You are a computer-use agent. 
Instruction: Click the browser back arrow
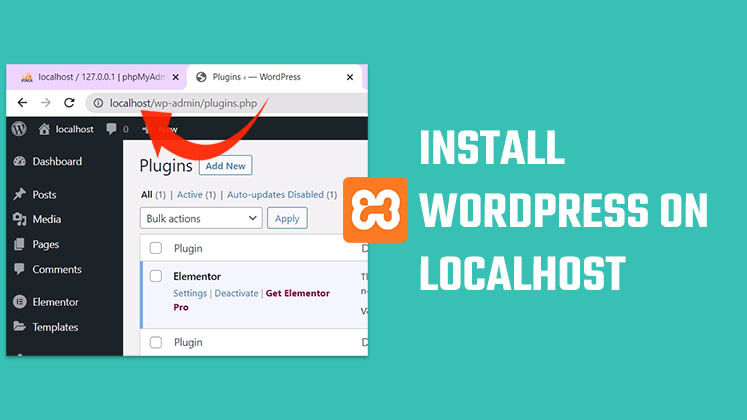22,102
